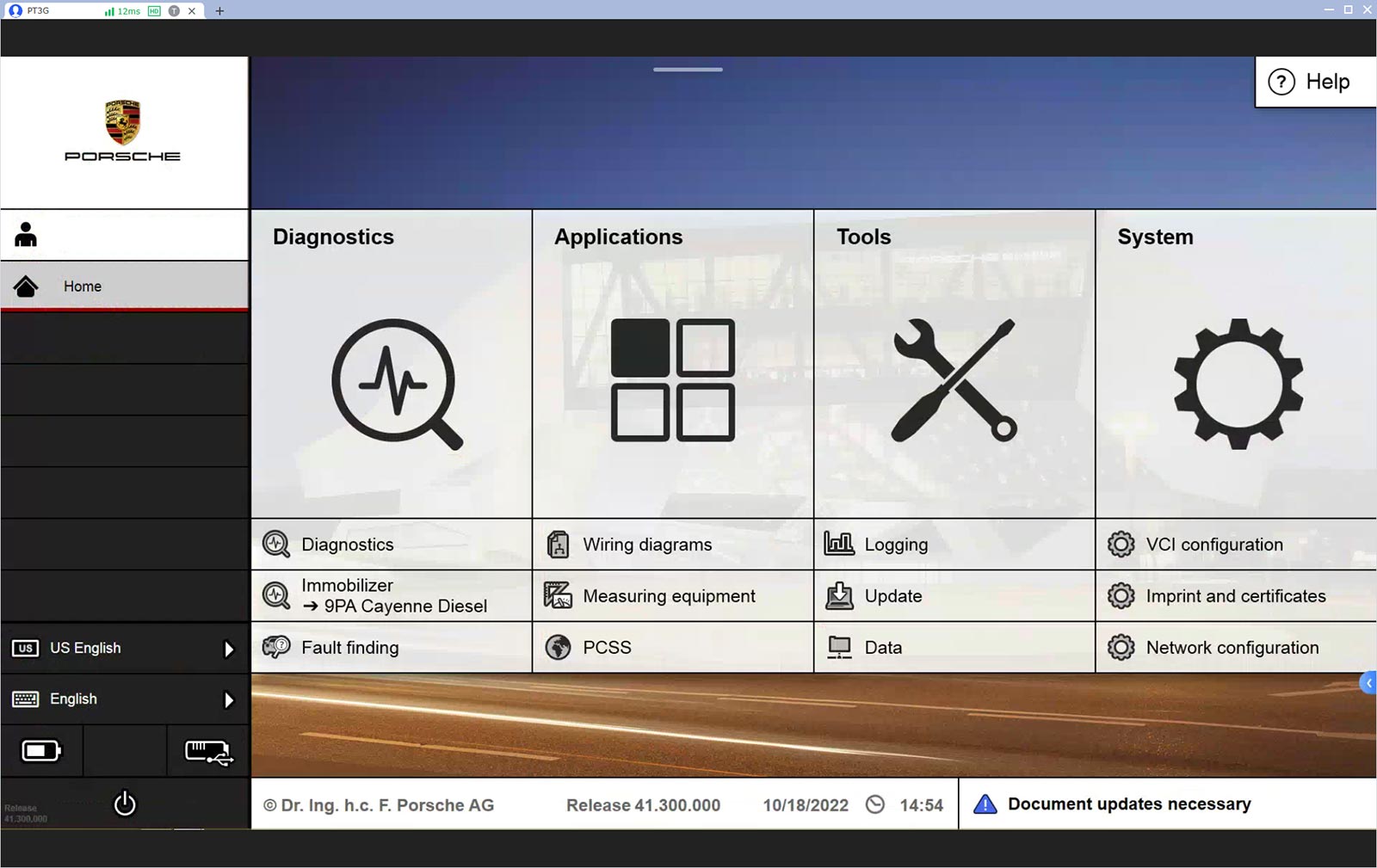Click the blue warning triangle icon

pos(985,804)
